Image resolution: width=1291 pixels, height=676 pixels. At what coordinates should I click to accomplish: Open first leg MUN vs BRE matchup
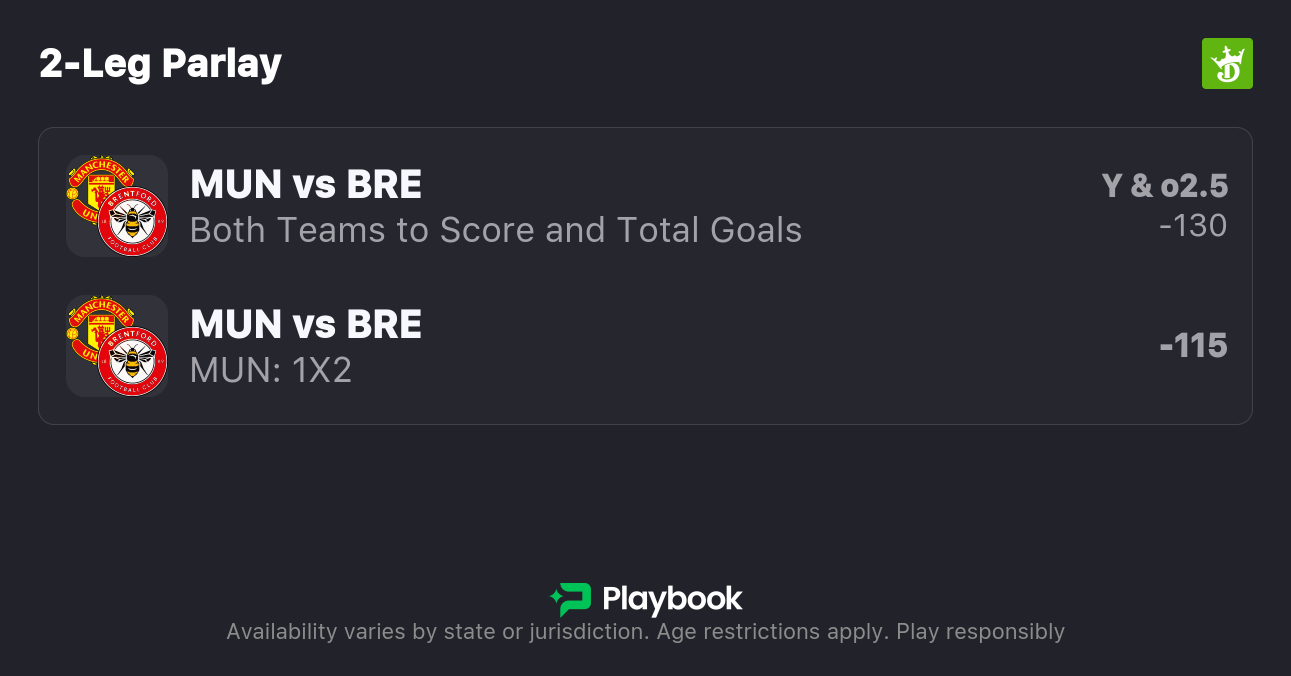(306, 185)
